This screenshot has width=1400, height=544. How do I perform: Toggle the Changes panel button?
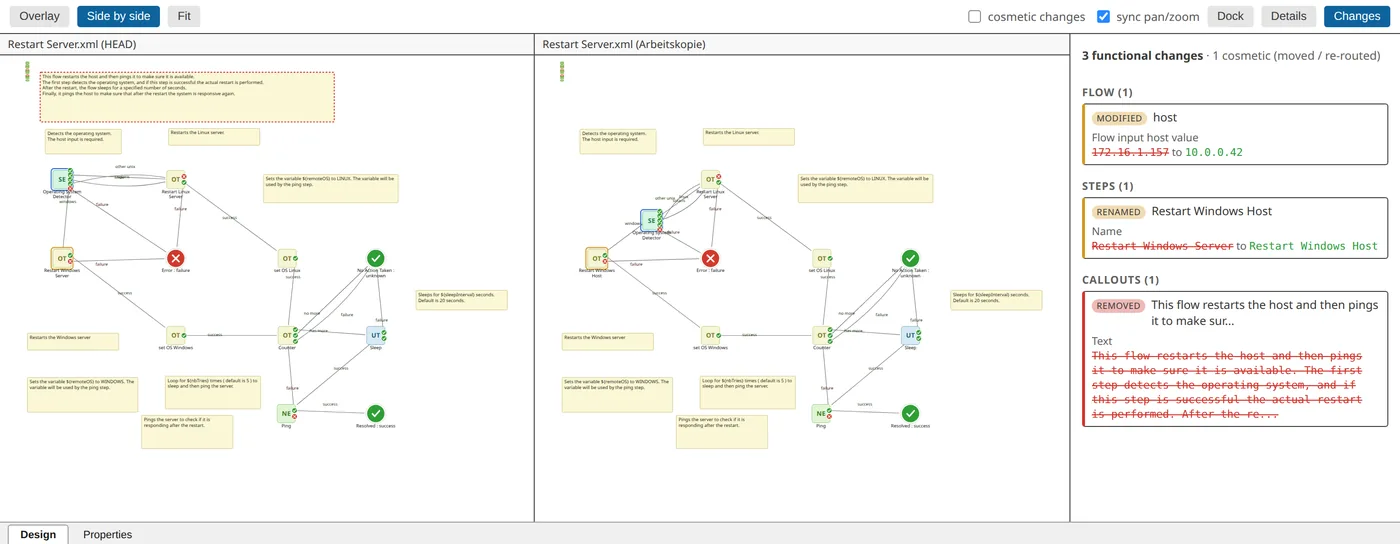point(1357,16)
